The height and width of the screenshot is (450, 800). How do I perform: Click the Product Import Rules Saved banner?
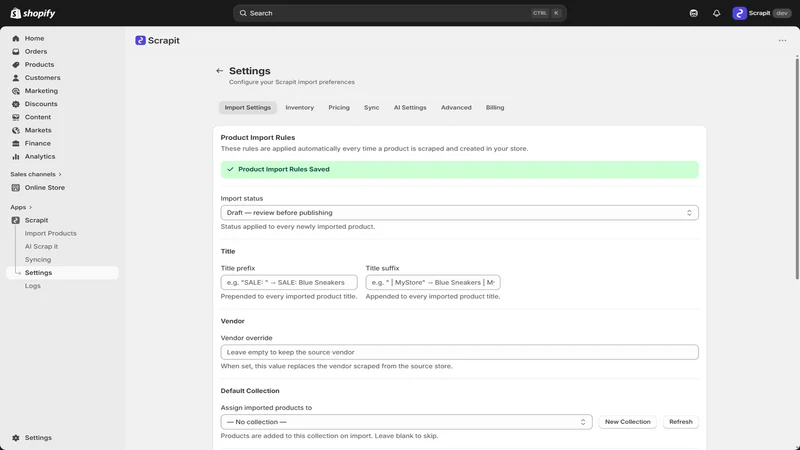[x=459, y=169]
